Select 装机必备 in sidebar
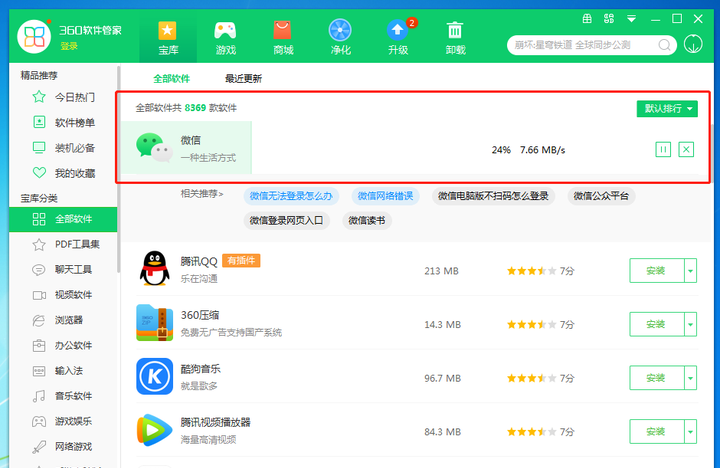The image size is (720, 468). click(63, 147)
